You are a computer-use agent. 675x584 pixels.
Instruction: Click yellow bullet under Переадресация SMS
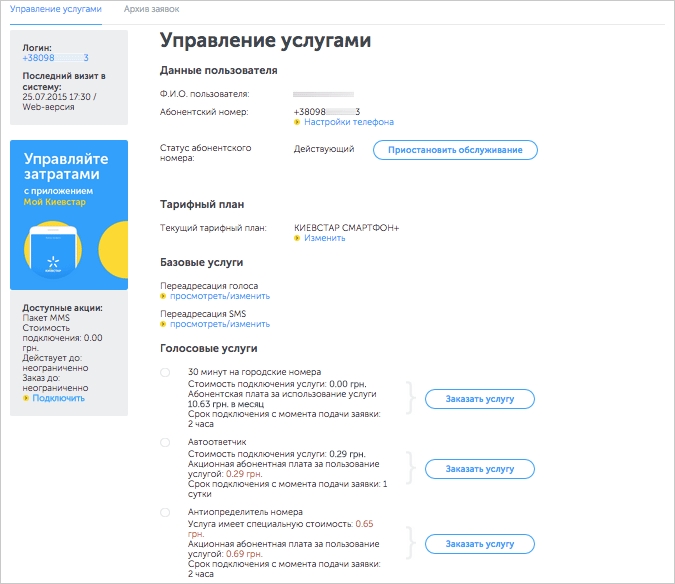(x=163, y=324)
